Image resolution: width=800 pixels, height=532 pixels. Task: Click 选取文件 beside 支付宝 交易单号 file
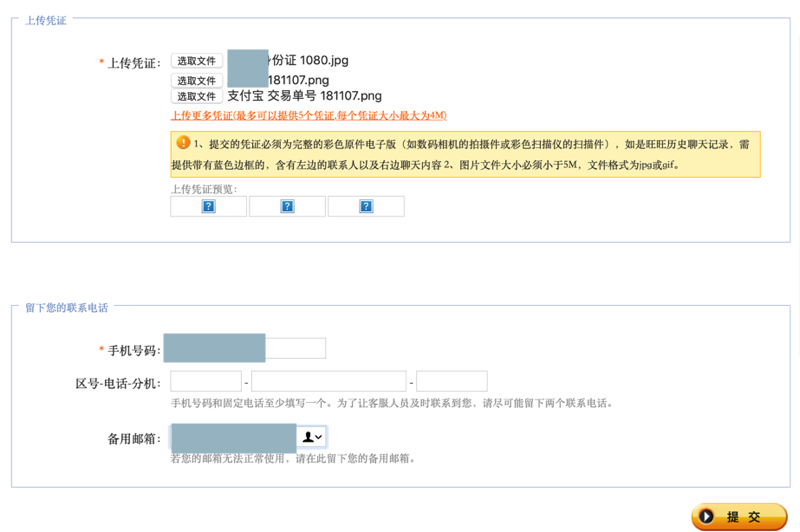tap(196, 96)
